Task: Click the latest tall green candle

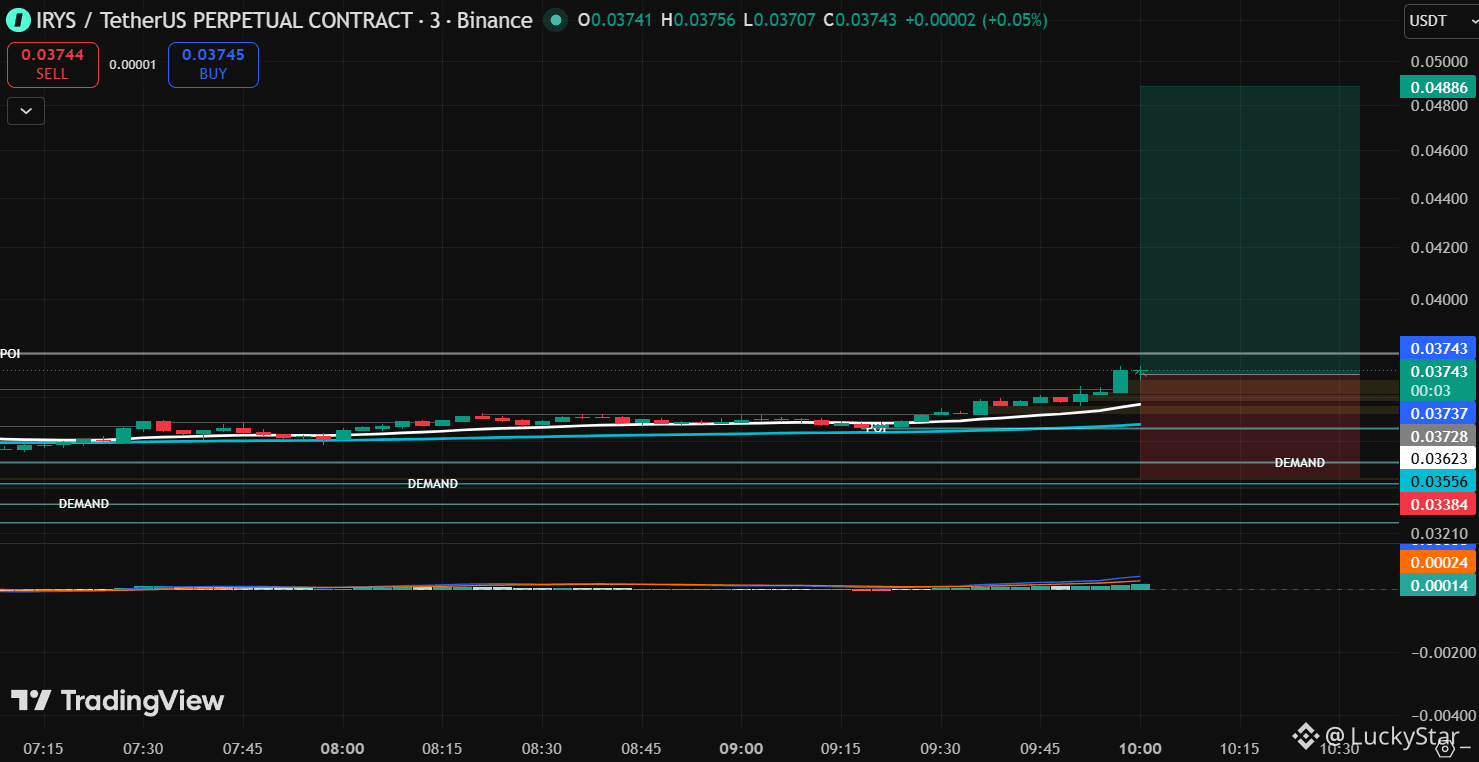Action: pyautogui.click(x=1121, y=381)
